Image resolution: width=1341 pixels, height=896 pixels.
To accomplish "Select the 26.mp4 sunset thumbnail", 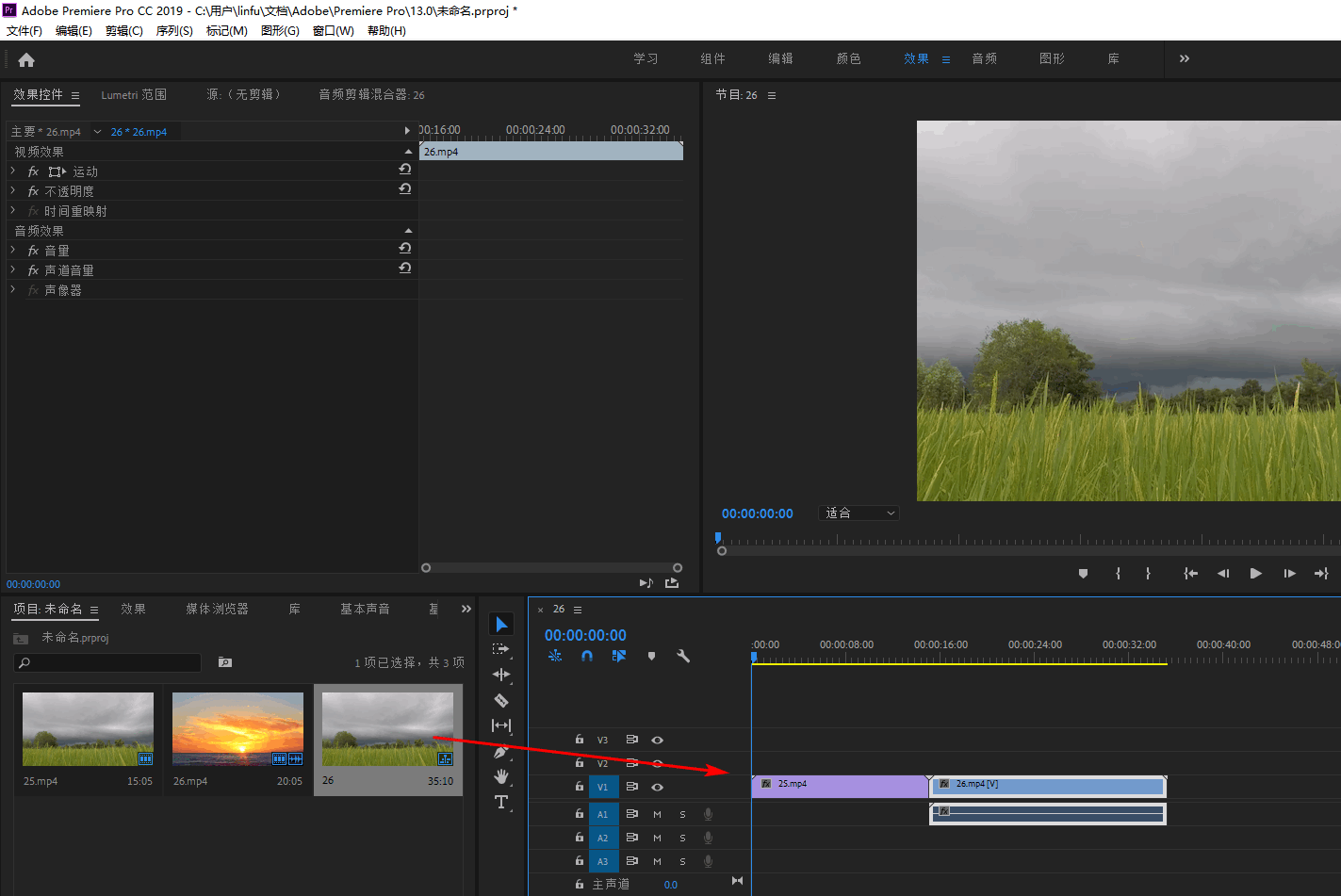I will coord(237,729).
